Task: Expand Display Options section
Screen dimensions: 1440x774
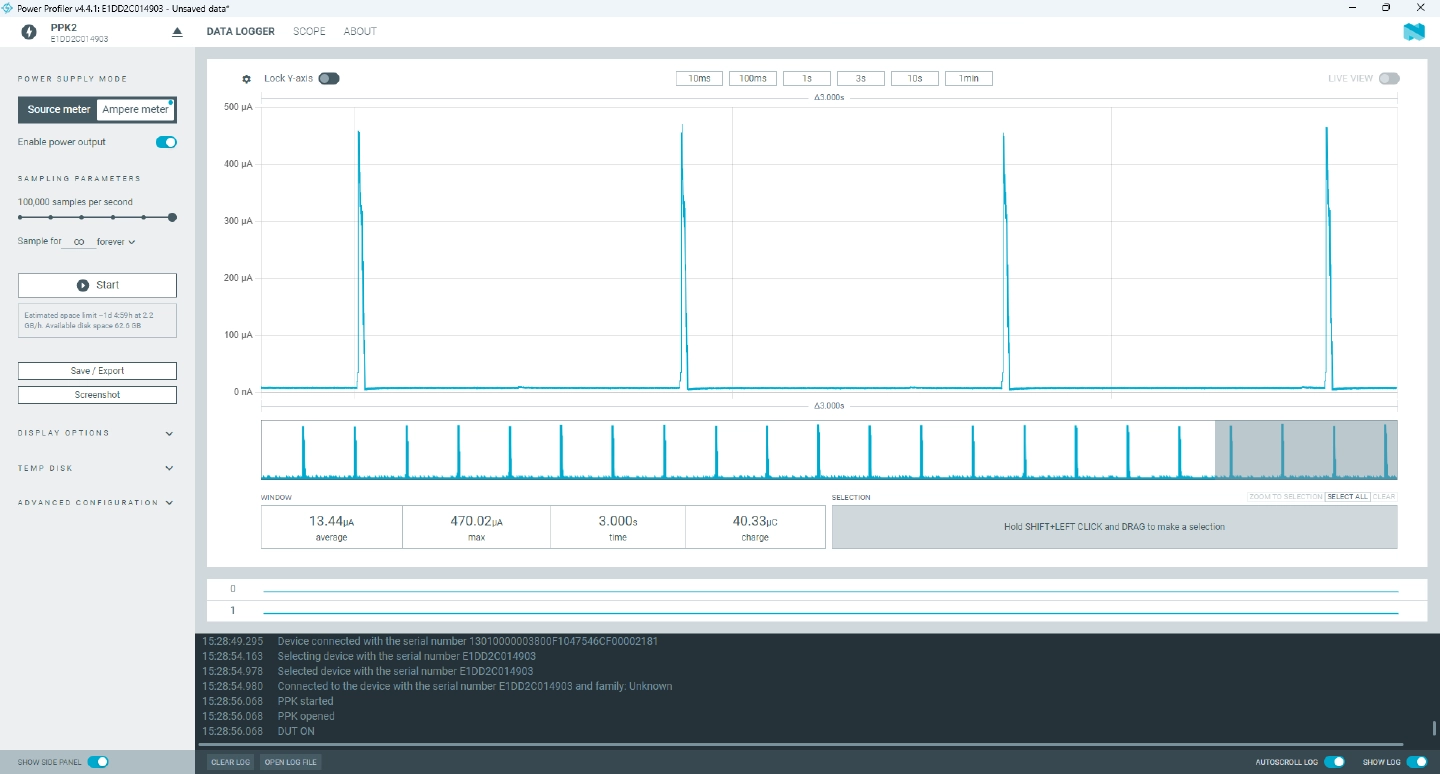Action: pyautogui.click(x=97, y=433)
